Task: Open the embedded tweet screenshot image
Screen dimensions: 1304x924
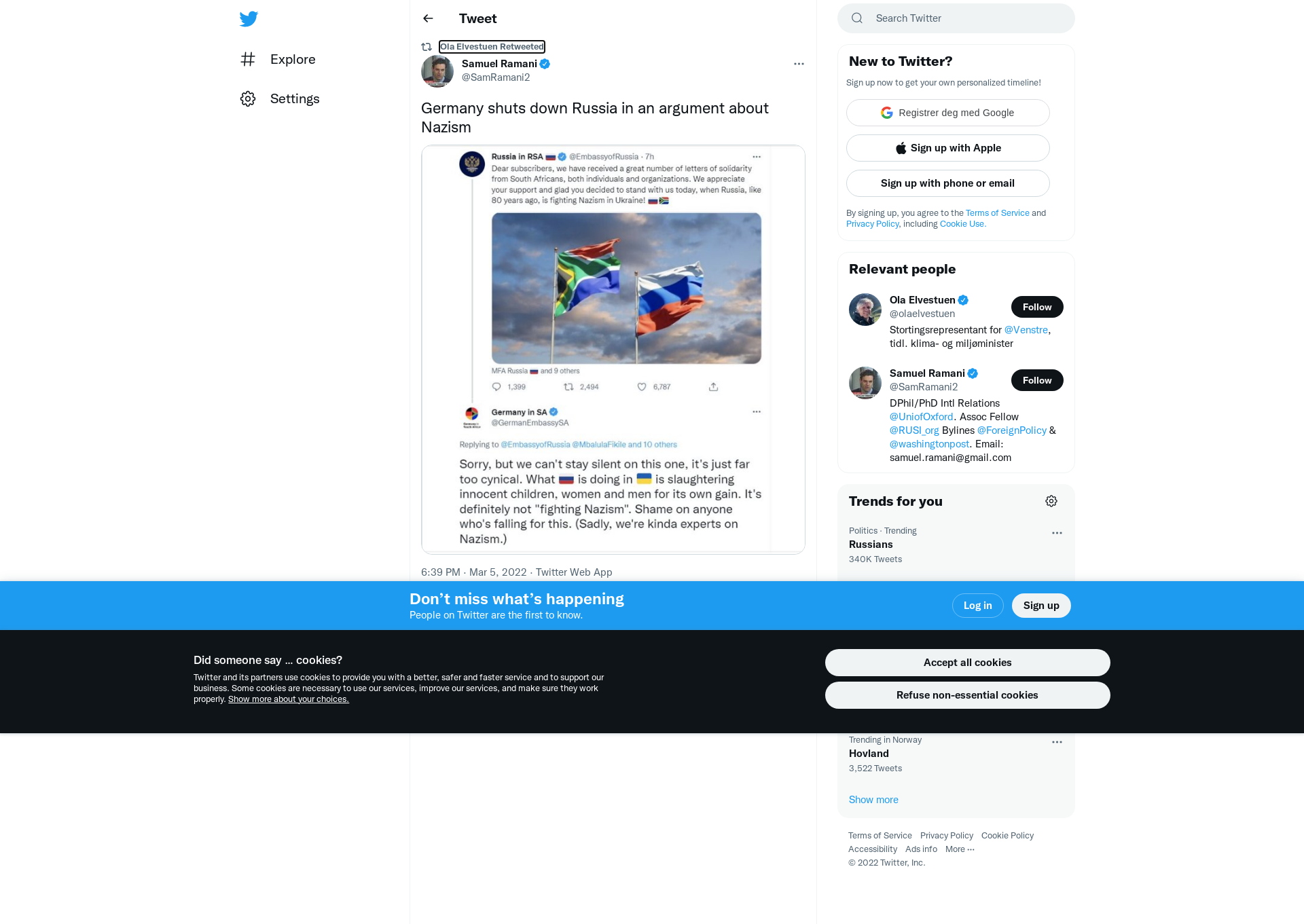Action: 613,349
